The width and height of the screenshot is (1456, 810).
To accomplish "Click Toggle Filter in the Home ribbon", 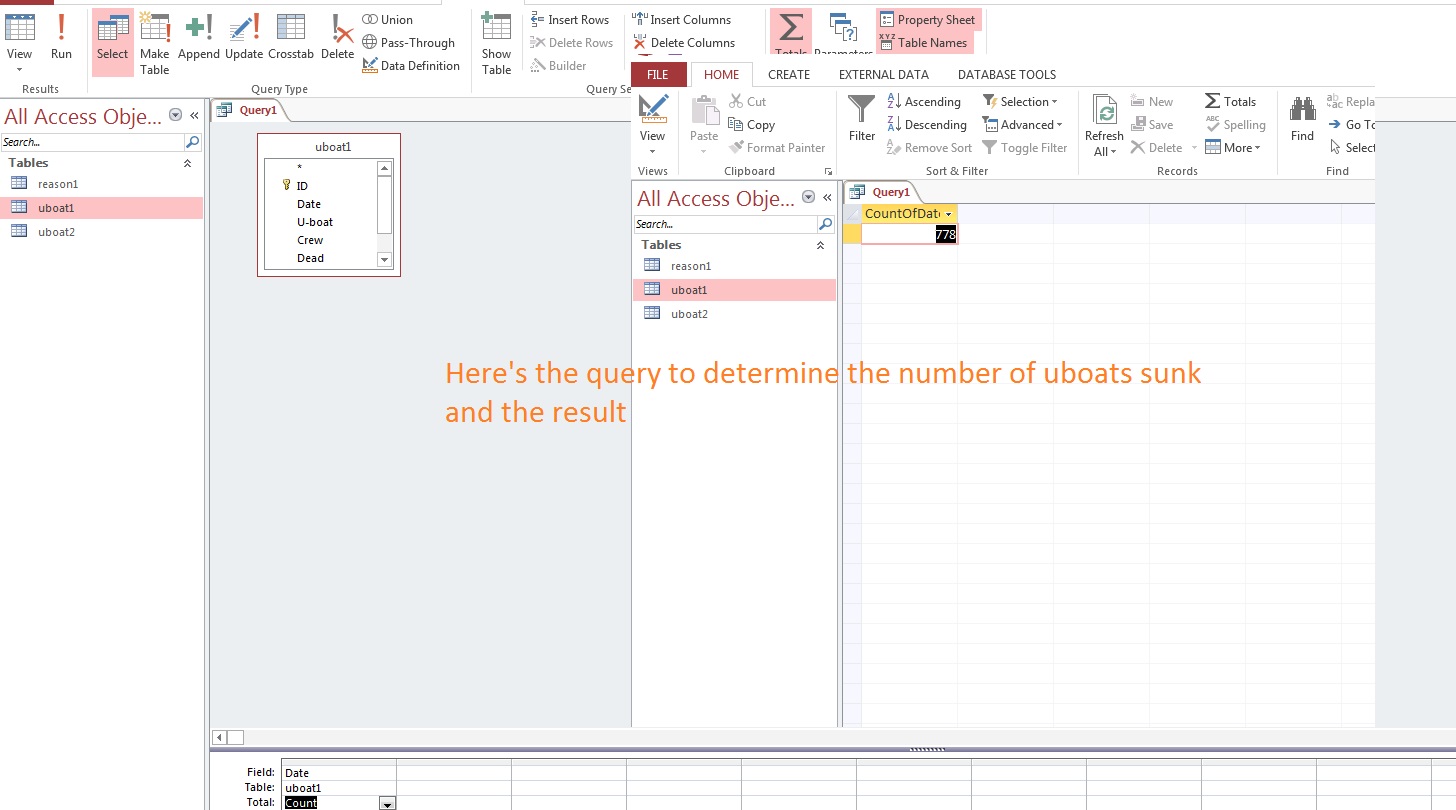I will [x=1025, y=147].
